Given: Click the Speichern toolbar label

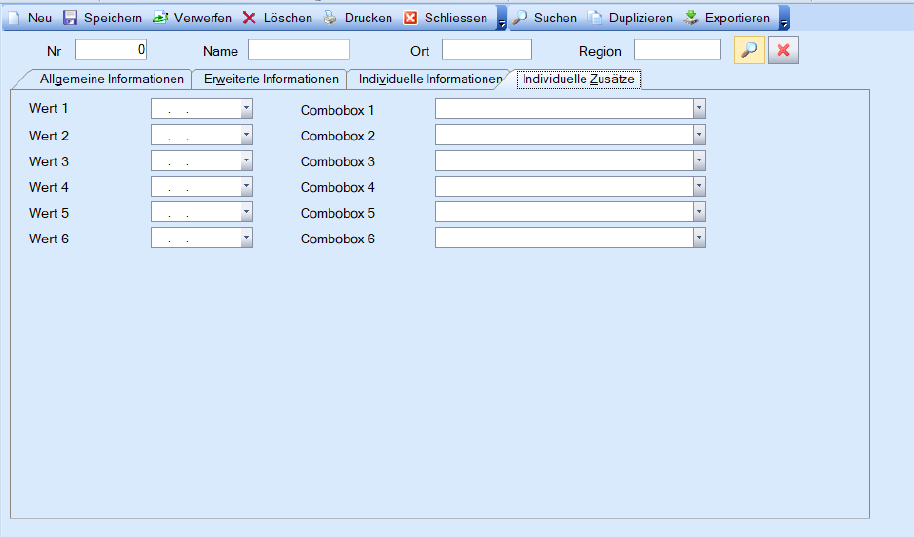Looking at the screenshot, I should tap(113, 18).
